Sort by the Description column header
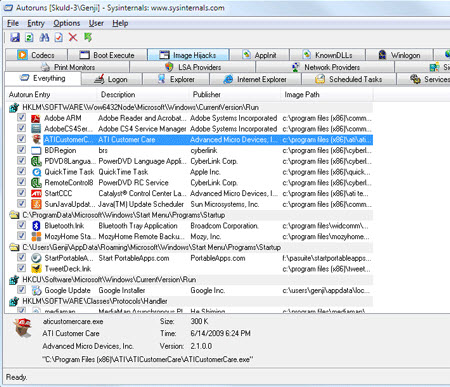 [143, 95]
